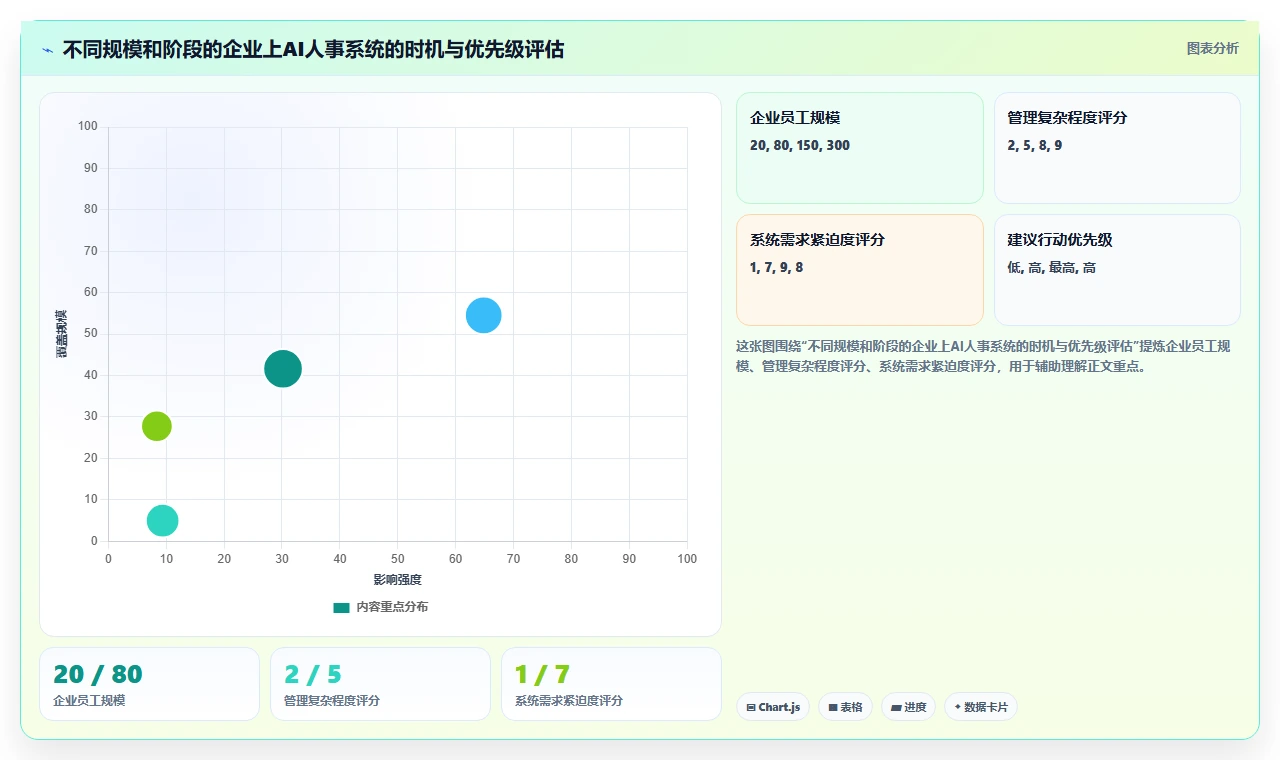Click the 1 / 7 stat card

[611, 684]
